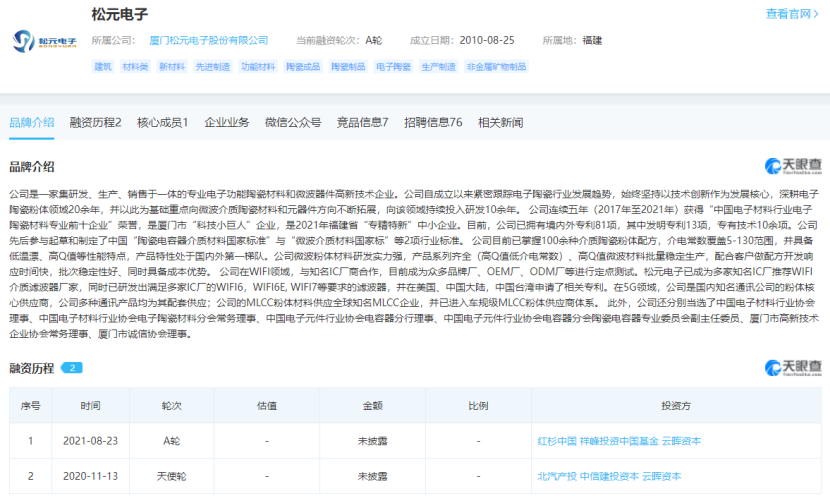Screen dimensions: 830x496
Task: Click the 轮次 column header
Action: click(x=172, y=405)
